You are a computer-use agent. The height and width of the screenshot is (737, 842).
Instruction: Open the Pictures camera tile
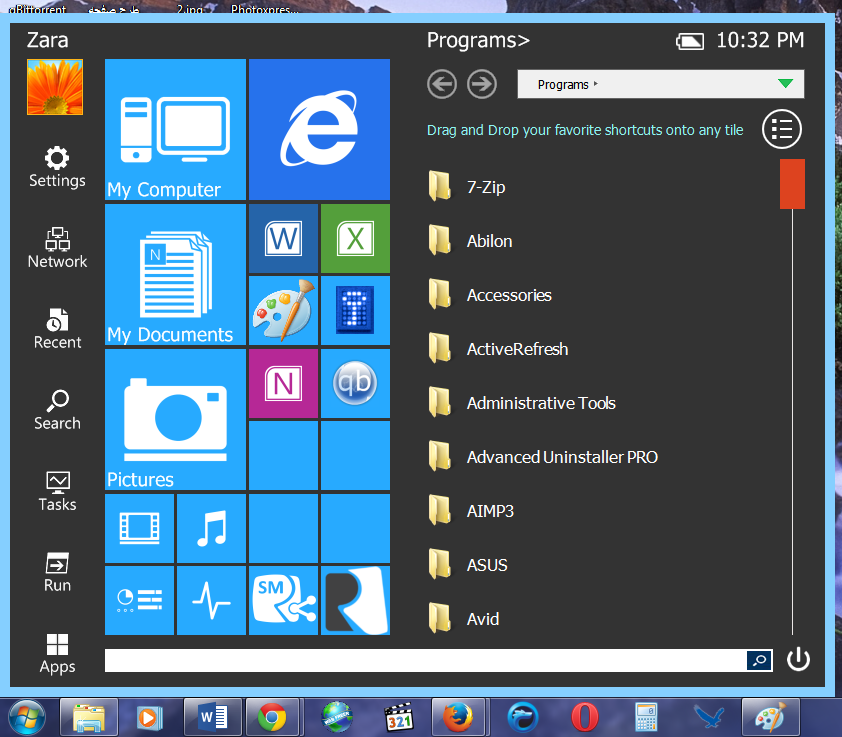pyautogui.click(x=175, y=420)
